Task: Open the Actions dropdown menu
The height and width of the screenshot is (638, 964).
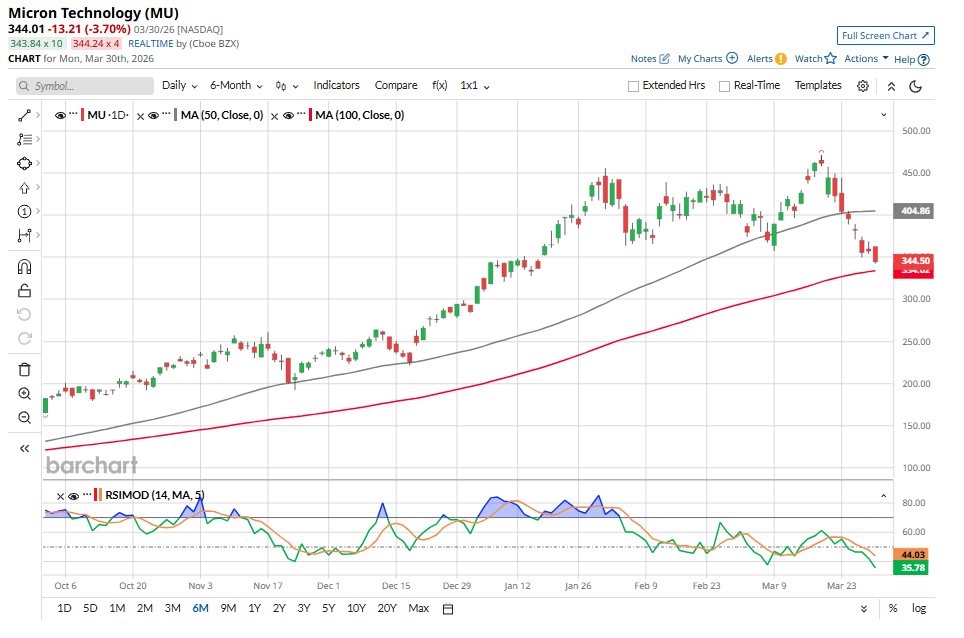Action: click(866, 59)
